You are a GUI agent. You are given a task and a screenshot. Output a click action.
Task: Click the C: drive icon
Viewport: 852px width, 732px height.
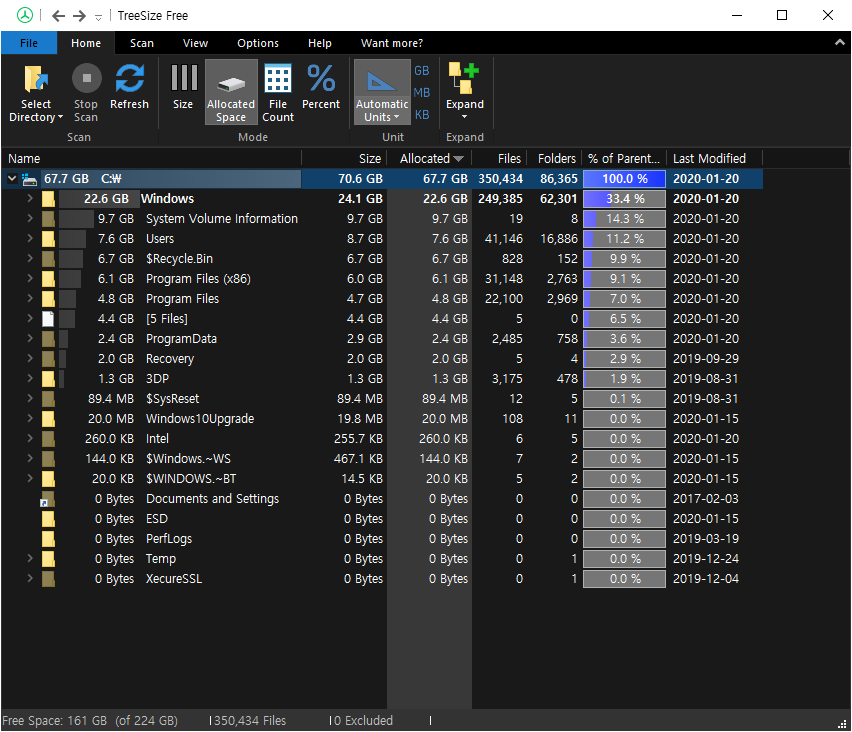[x=29, y=179]
